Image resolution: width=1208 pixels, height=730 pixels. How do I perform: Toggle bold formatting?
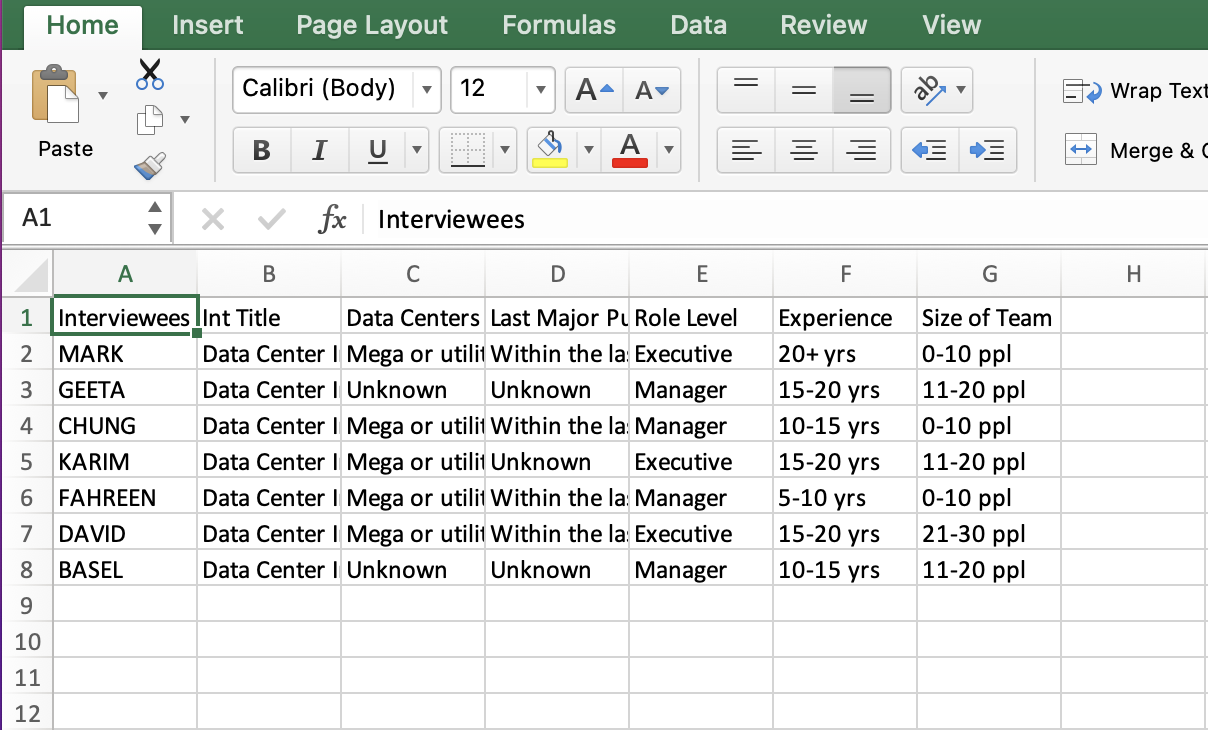tap(261, 150)
